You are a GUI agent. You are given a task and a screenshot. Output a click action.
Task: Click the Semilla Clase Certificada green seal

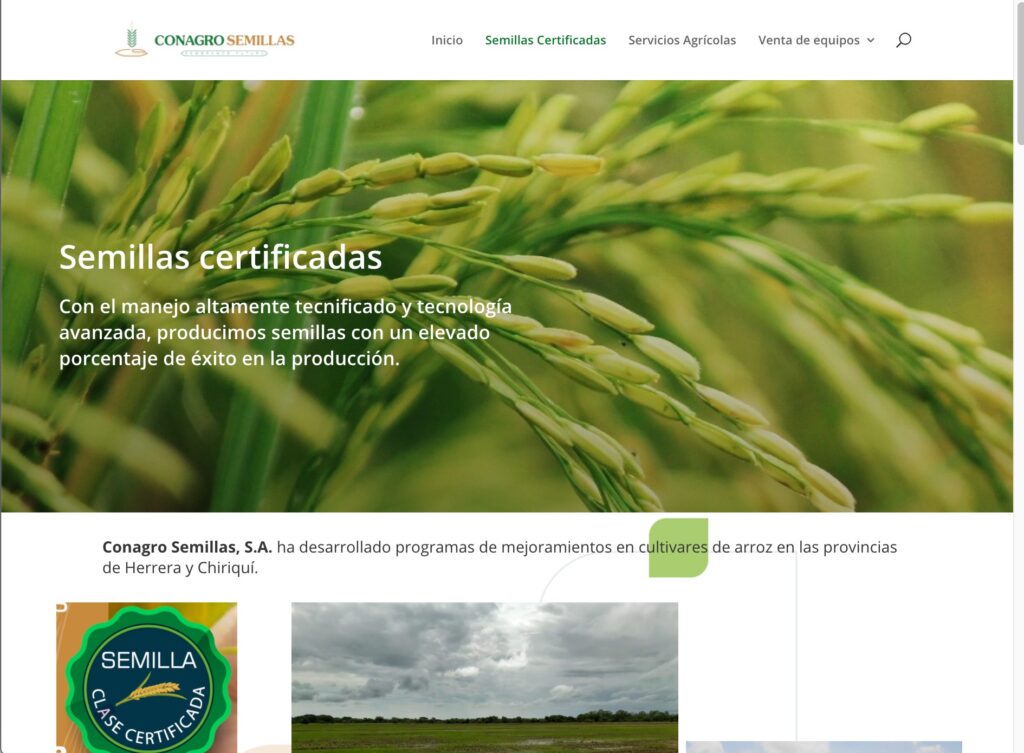[150, 678]
